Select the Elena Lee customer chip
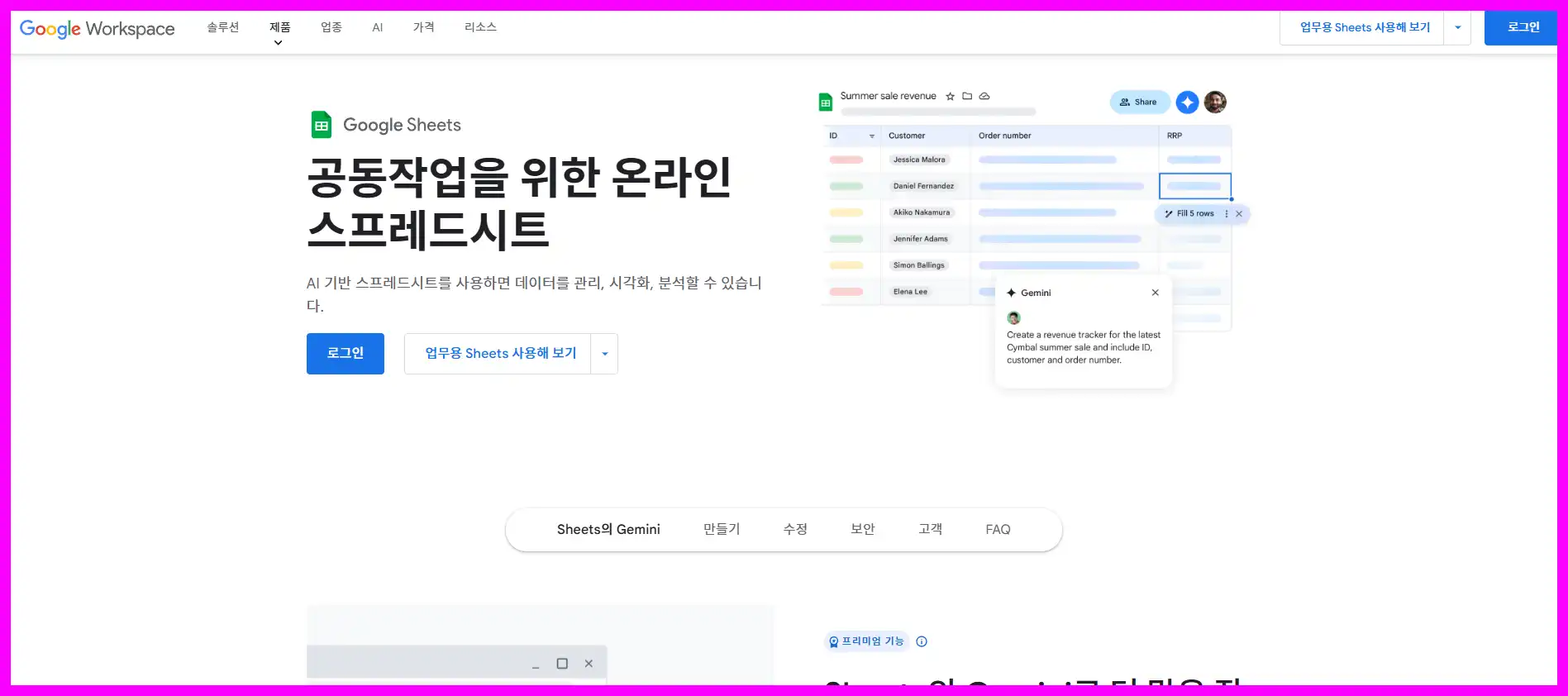This screenshot has width=1568, height=696. 910,292
